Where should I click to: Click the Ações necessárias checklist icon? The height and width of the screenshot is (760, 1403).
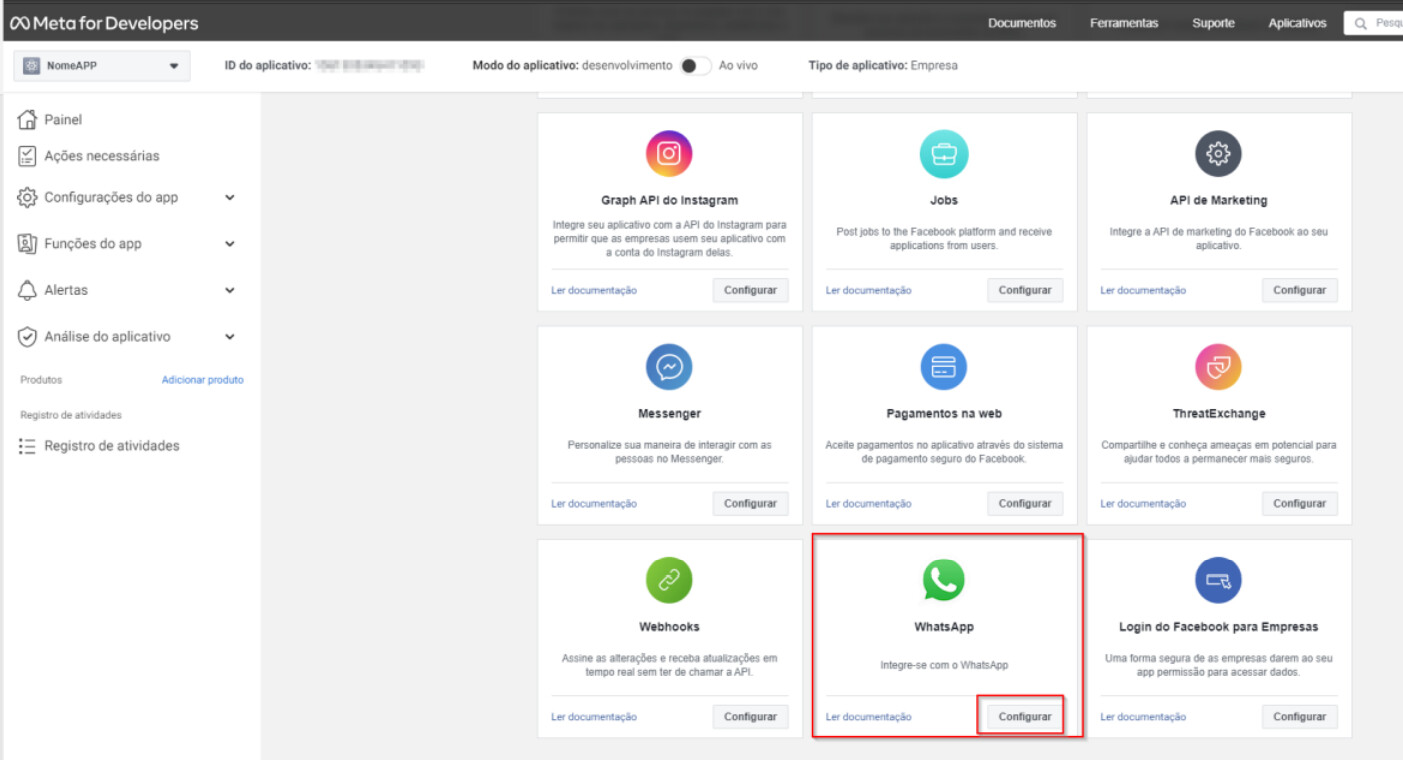click(x=28, y=156)
